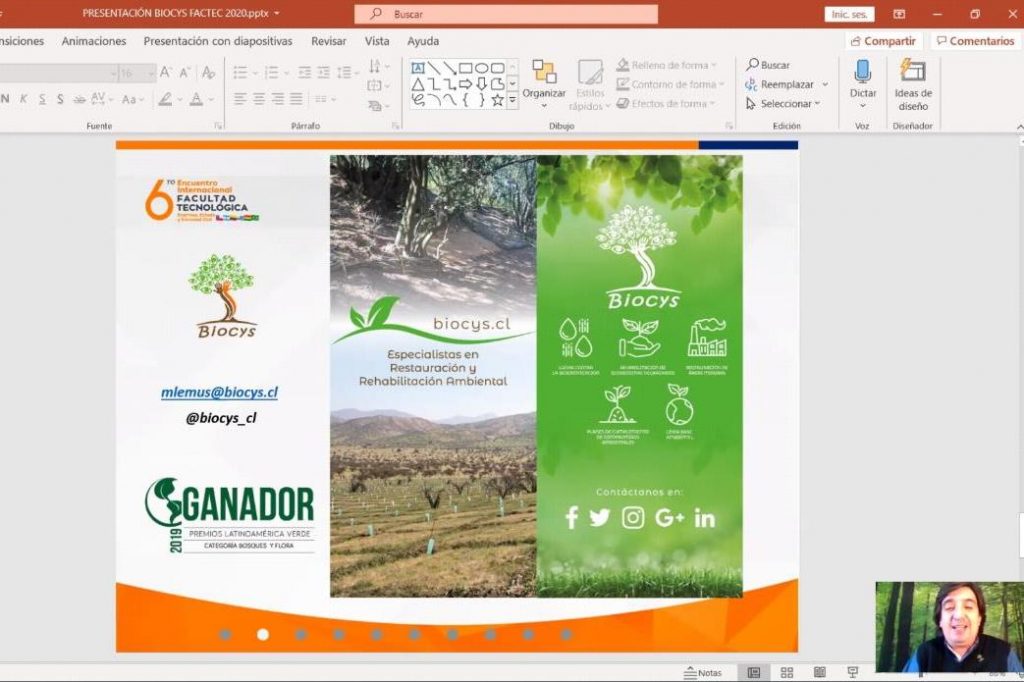Screen dimensions: 1024x682
Task: Open numbering list dropdown arrow
Action: coord(287,73)
